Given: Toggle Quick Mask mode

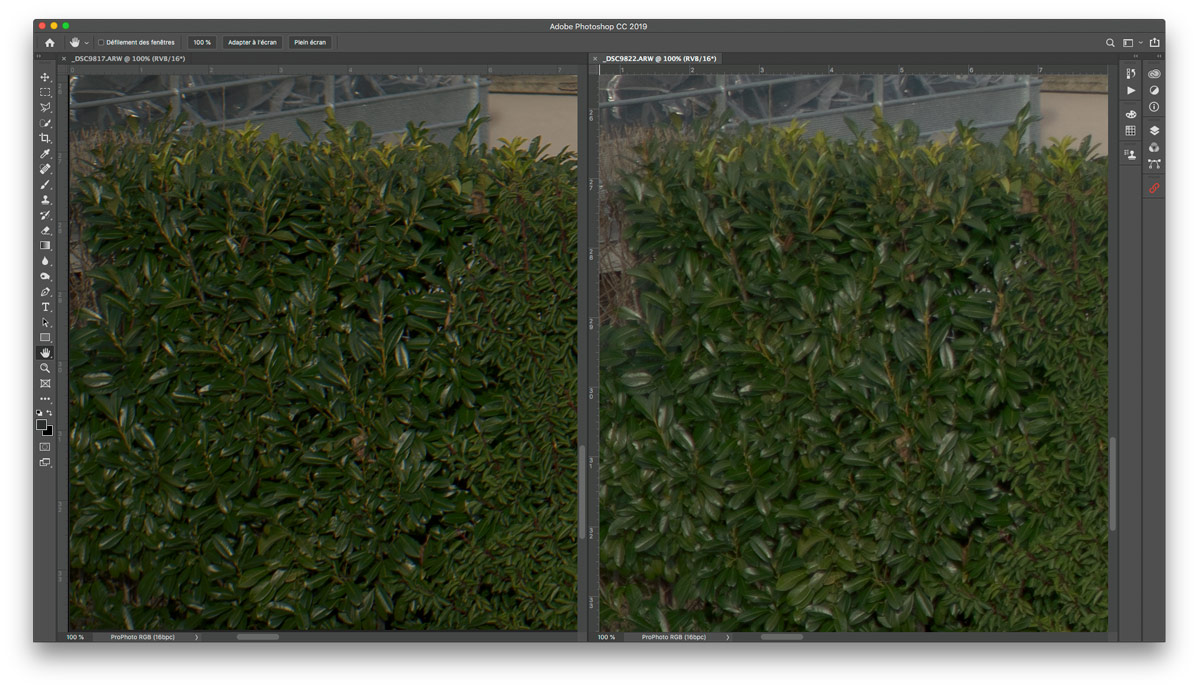Looking at the screenshot, I should tap(45, 447).
